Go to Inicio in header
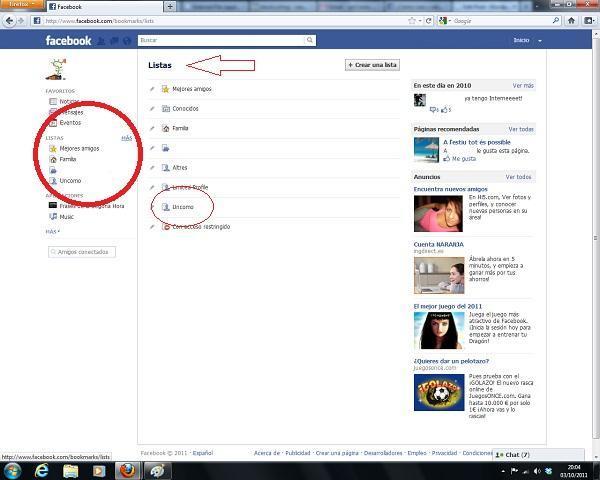Screen dimensions: 600x480 [521, 40]
